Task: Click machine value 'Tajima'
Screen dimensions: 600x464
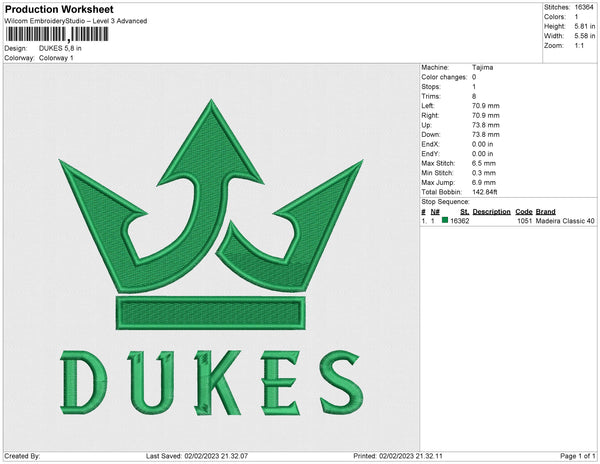Action: pos(482,67)
